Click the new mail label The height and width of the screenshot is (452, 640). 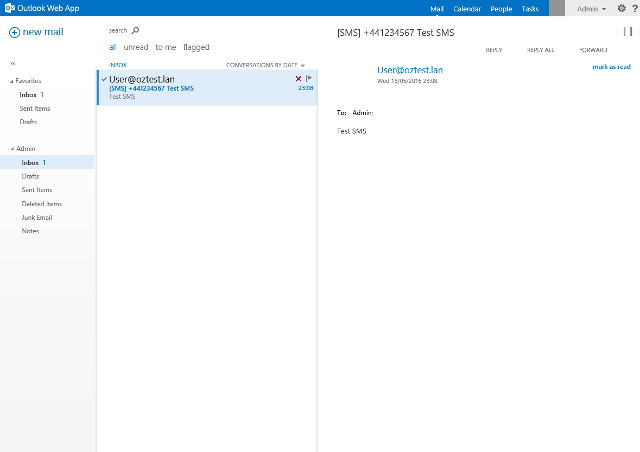point(43,32)
